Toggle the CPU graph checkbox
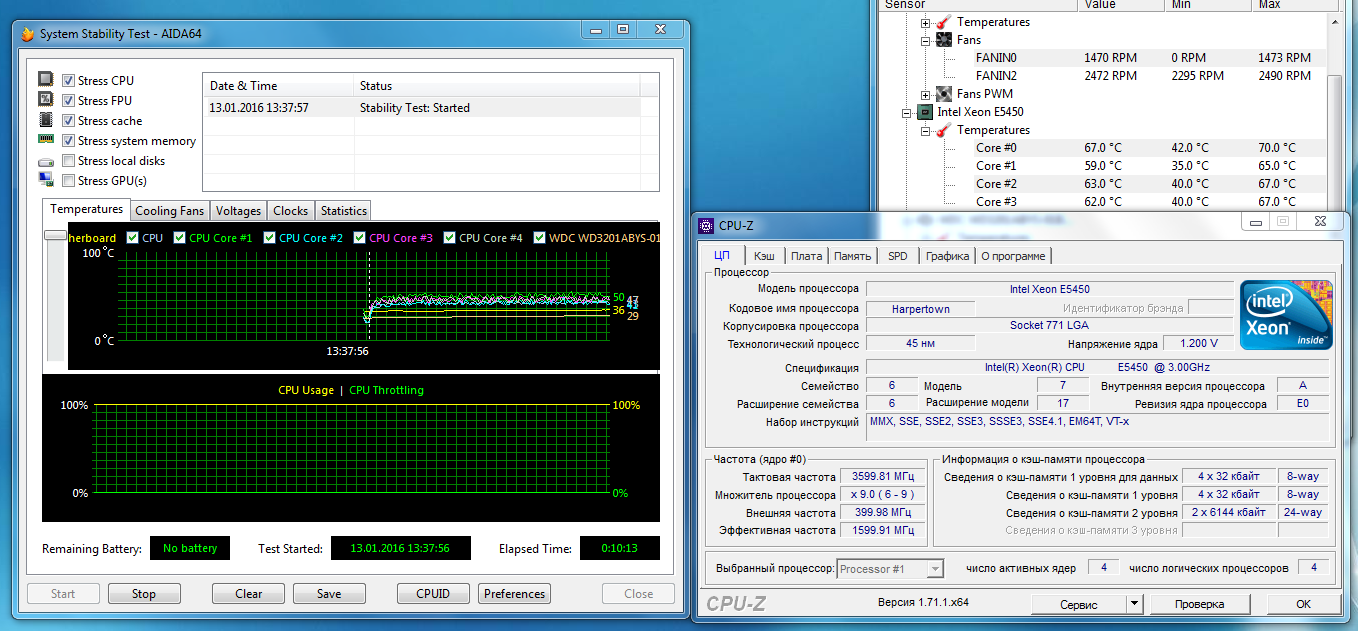 pos(133,238)
